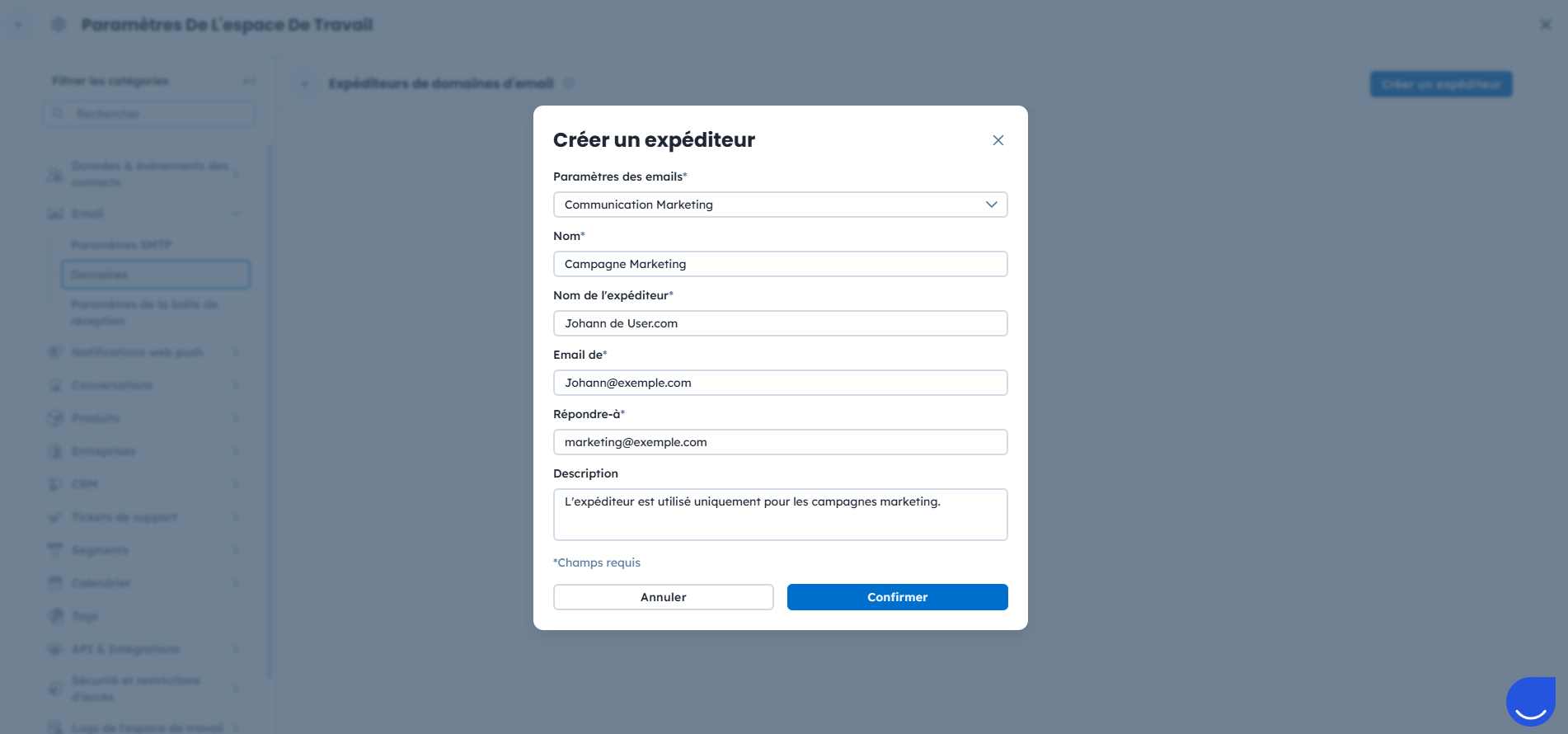Click the Produits icon in sidebar
Image resolution: width=1568 pixels, height=734 pixels.
pos(55,418)
